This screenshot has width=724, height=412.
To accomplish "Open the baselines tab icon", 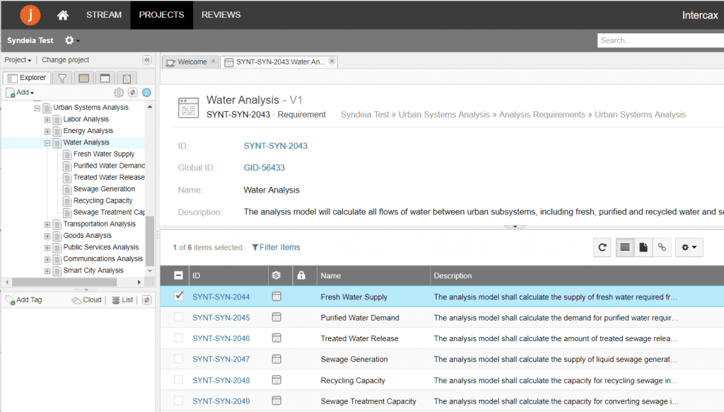I will pyautogui.click(x=105, y=78).
